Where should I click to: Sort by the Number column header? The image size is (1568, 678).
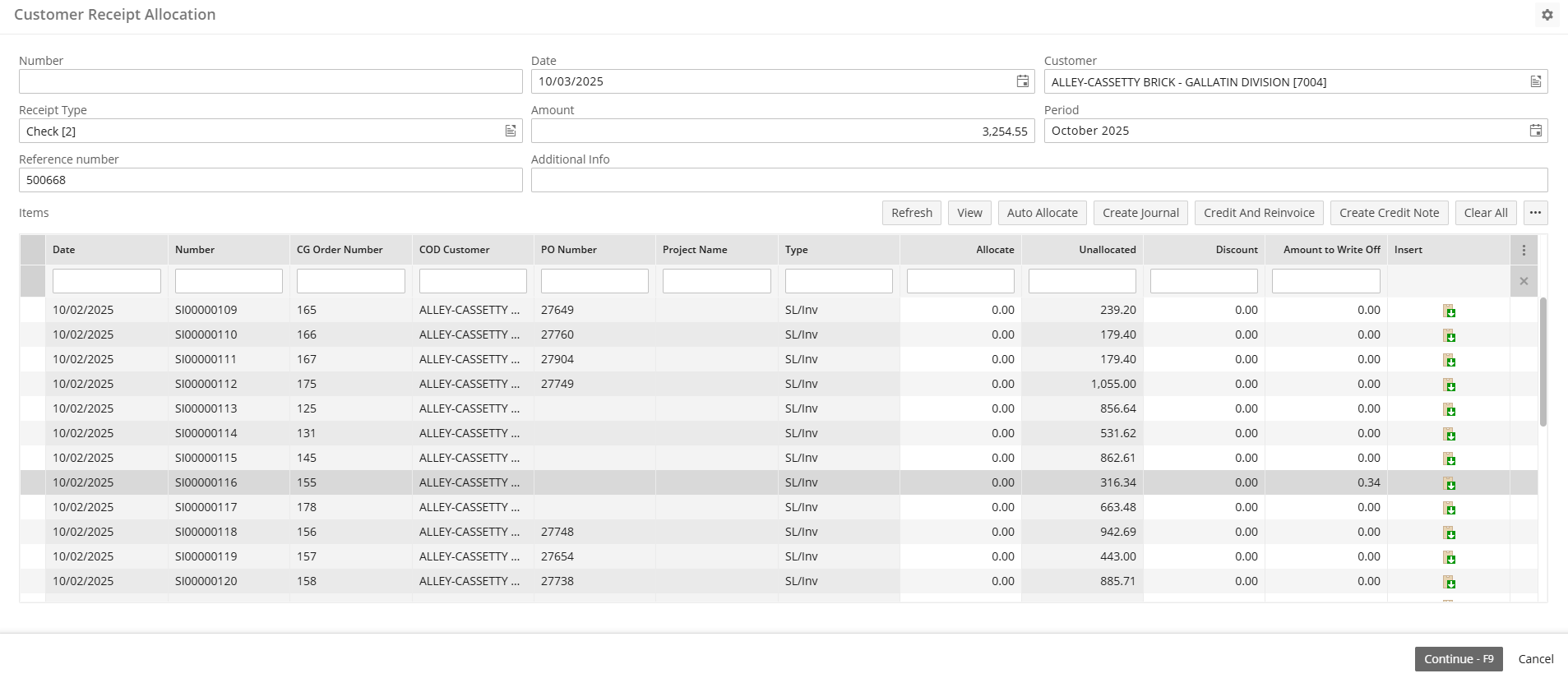click(195, 250)
